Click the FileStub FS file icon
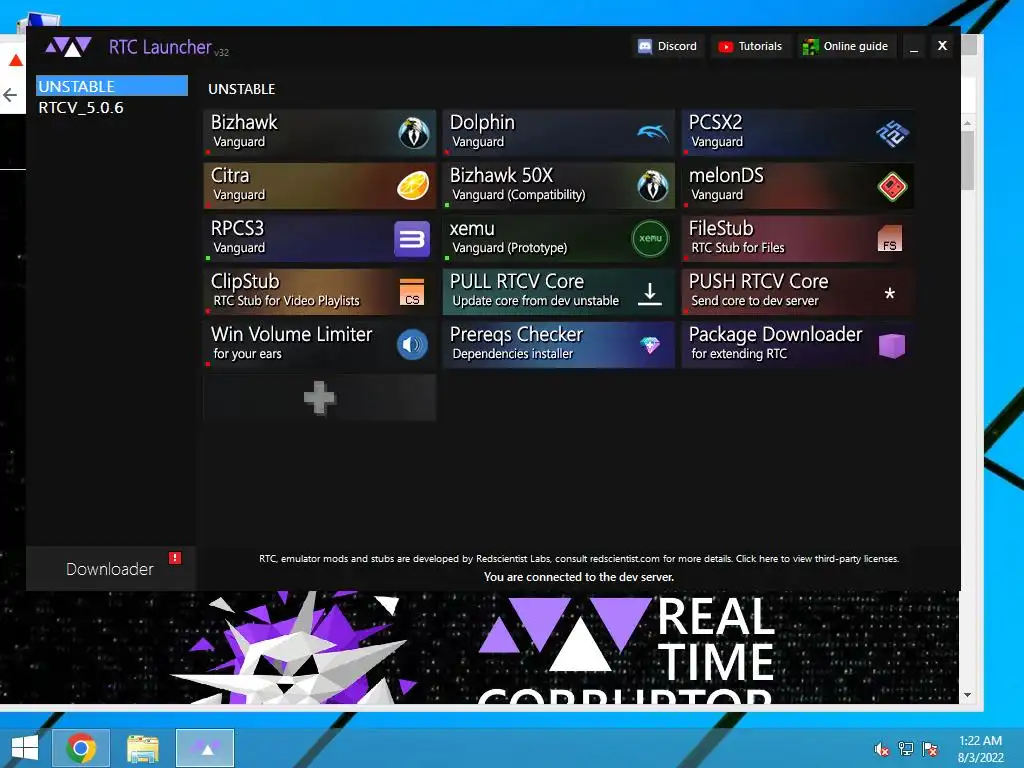Viewport: 1024px width, 768px height. coord(890,239)
